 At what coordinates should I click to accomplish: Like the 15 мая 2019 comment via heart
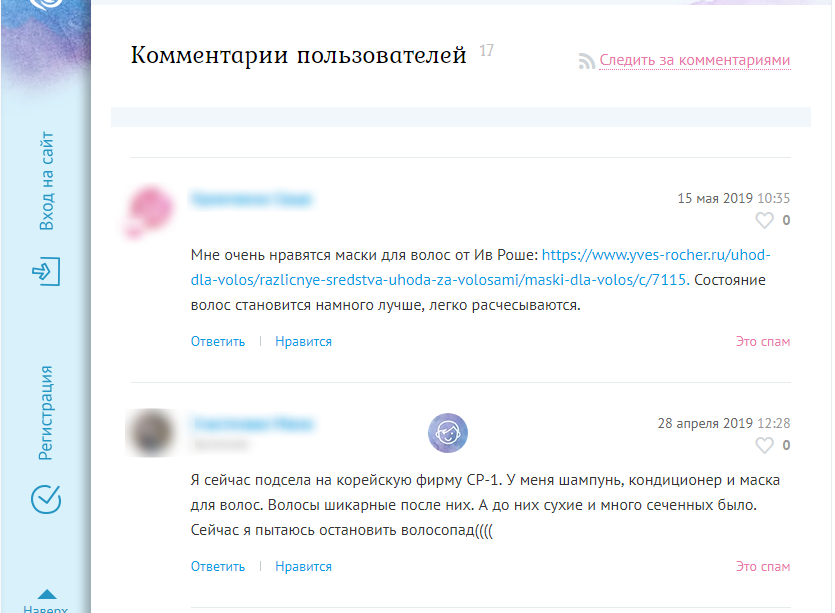click(x=764, y=220)
